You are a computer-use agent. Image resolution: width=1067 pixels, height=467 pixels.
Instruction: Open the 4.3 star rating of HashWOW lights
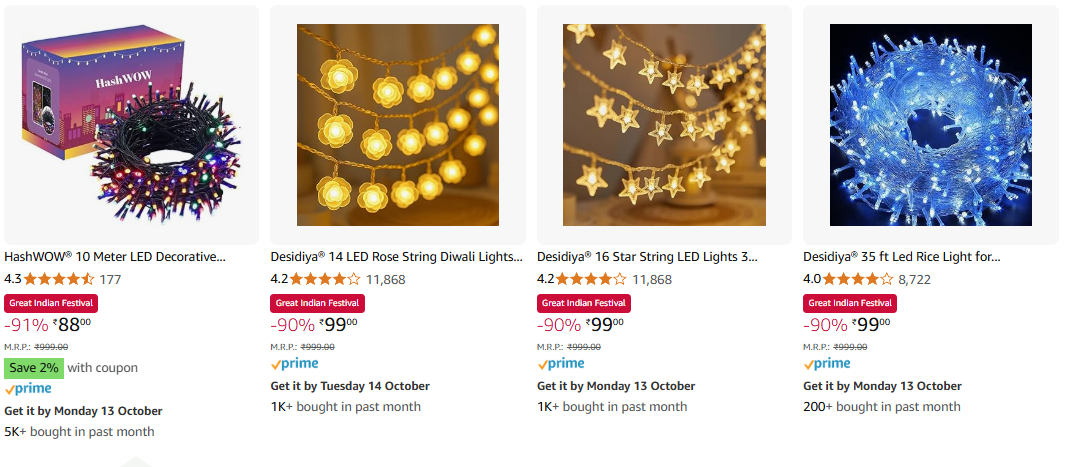pyautogui.click(x=59, y=279)
